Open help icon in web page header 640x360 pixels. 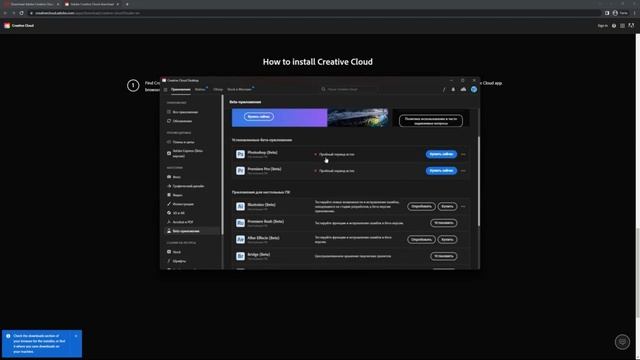click(614, 26)
